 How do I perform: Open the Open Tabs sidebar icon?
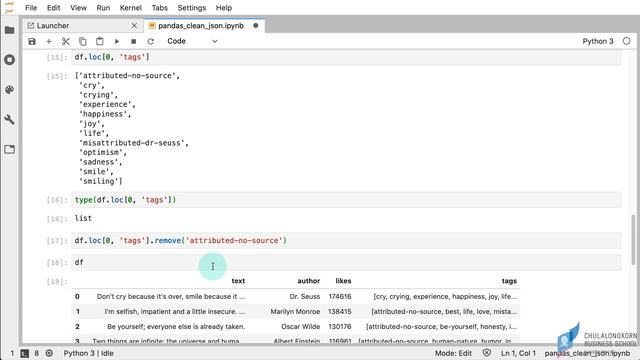(9, 149)
